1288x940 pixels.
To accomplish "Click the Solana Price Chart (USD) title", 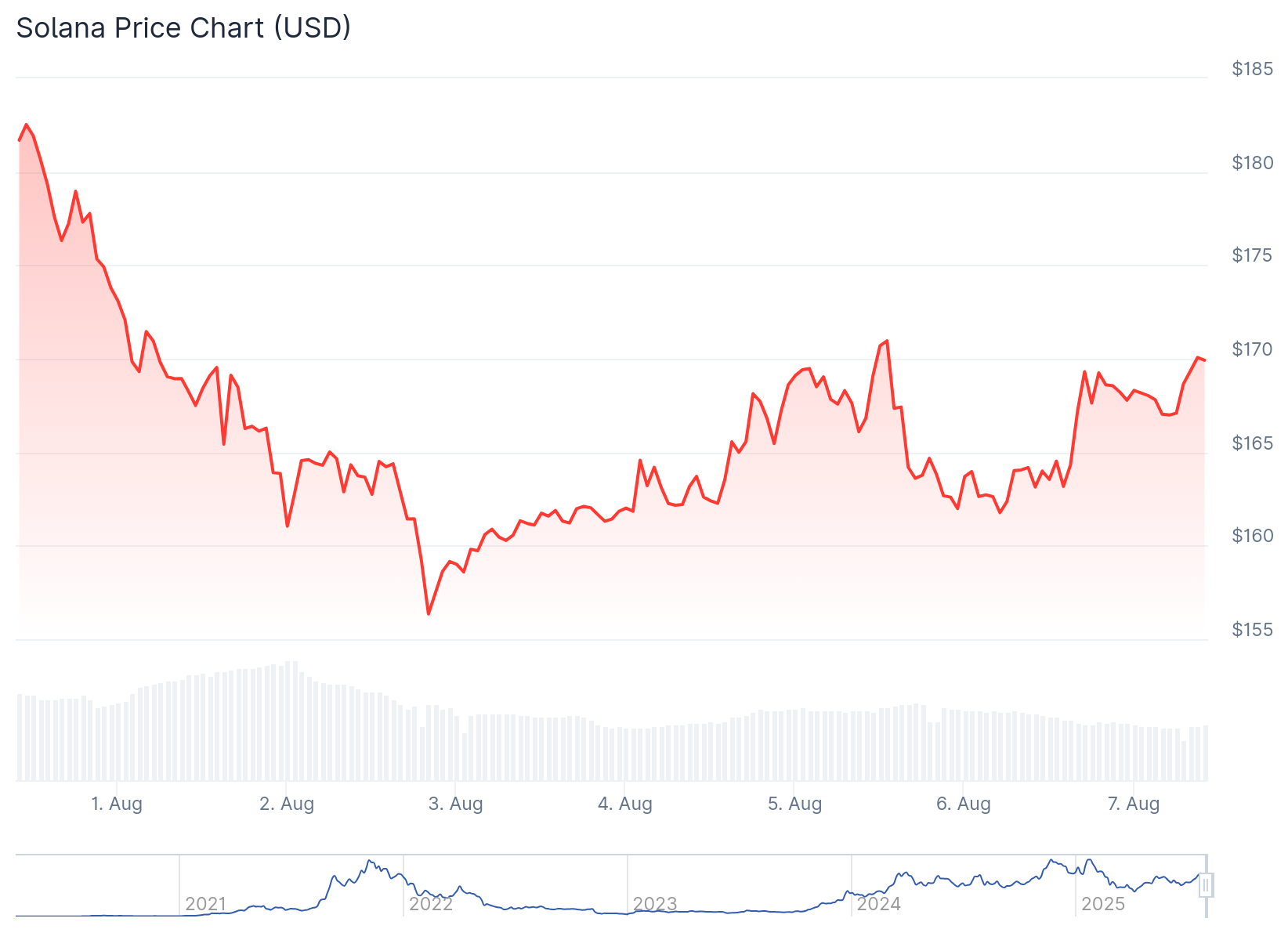I will point(183,28).
